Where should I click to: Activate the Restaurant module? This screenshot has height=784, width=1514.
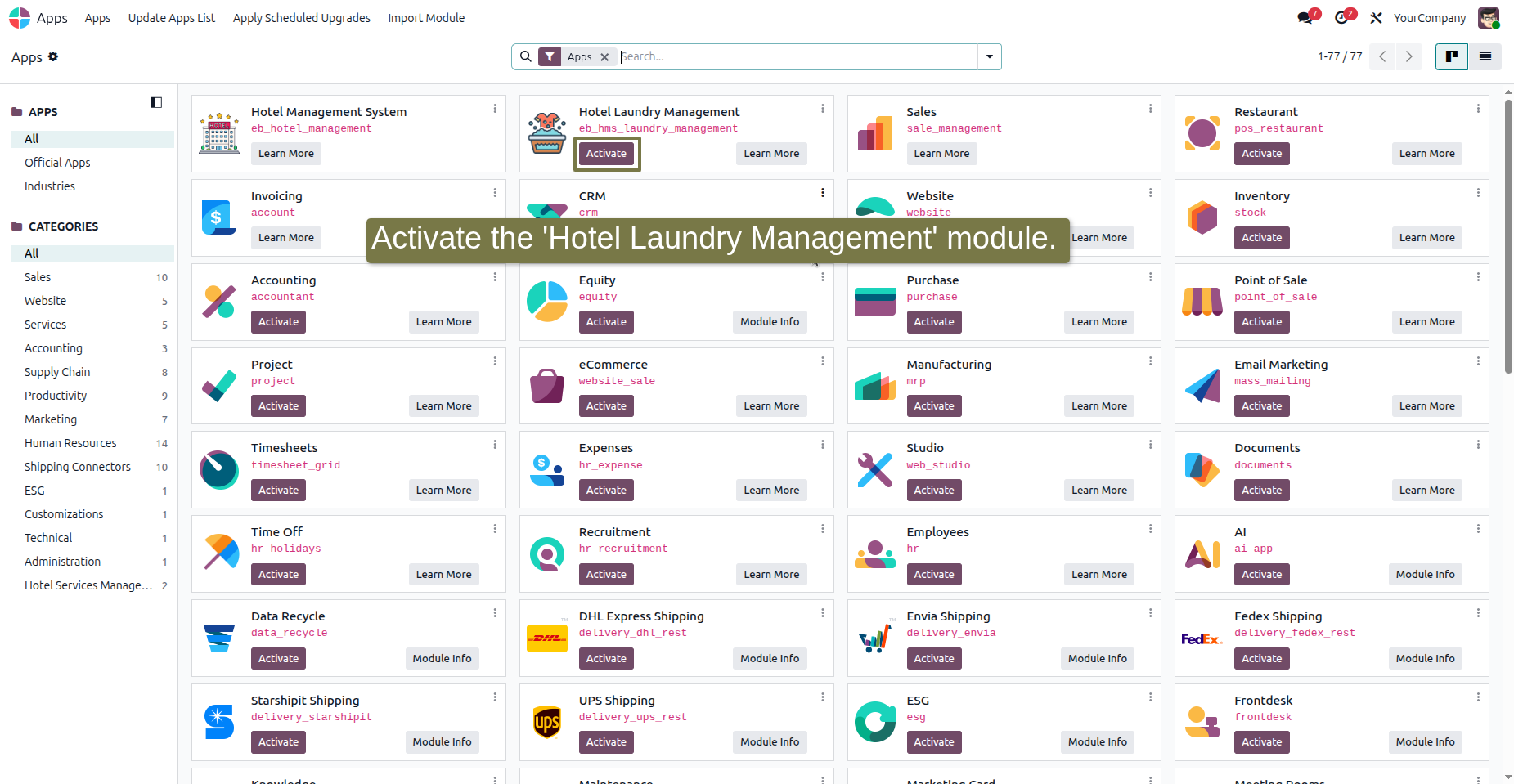tap(1262, 154)
